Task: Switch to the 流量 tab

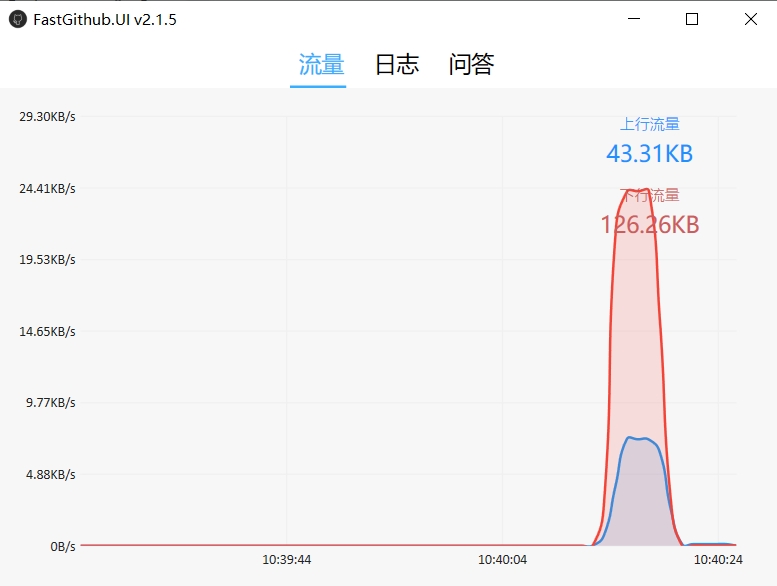Action: [321, 65]
